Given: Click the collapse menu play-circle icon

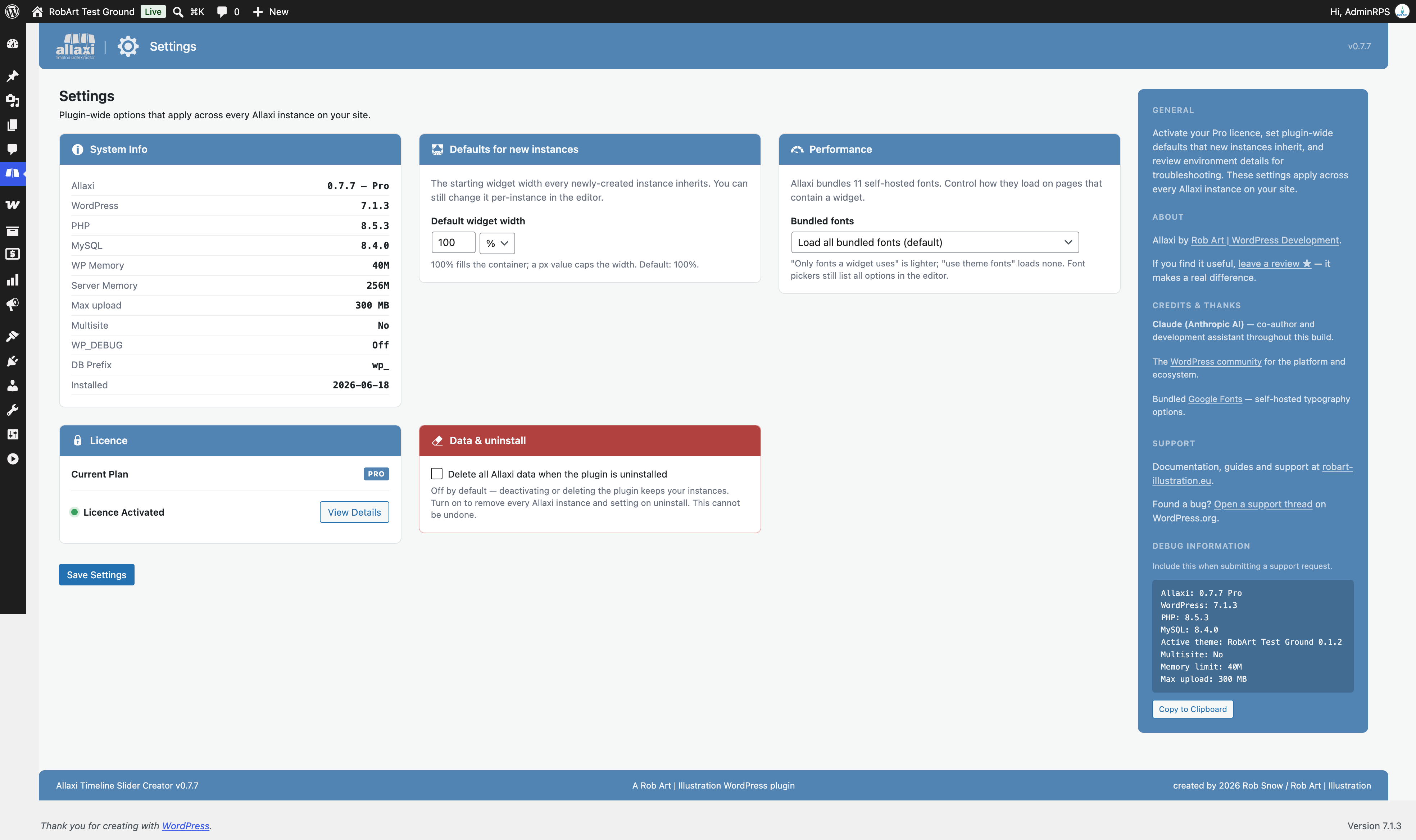Looking at the screenshot, I should (x=13, y=458).
